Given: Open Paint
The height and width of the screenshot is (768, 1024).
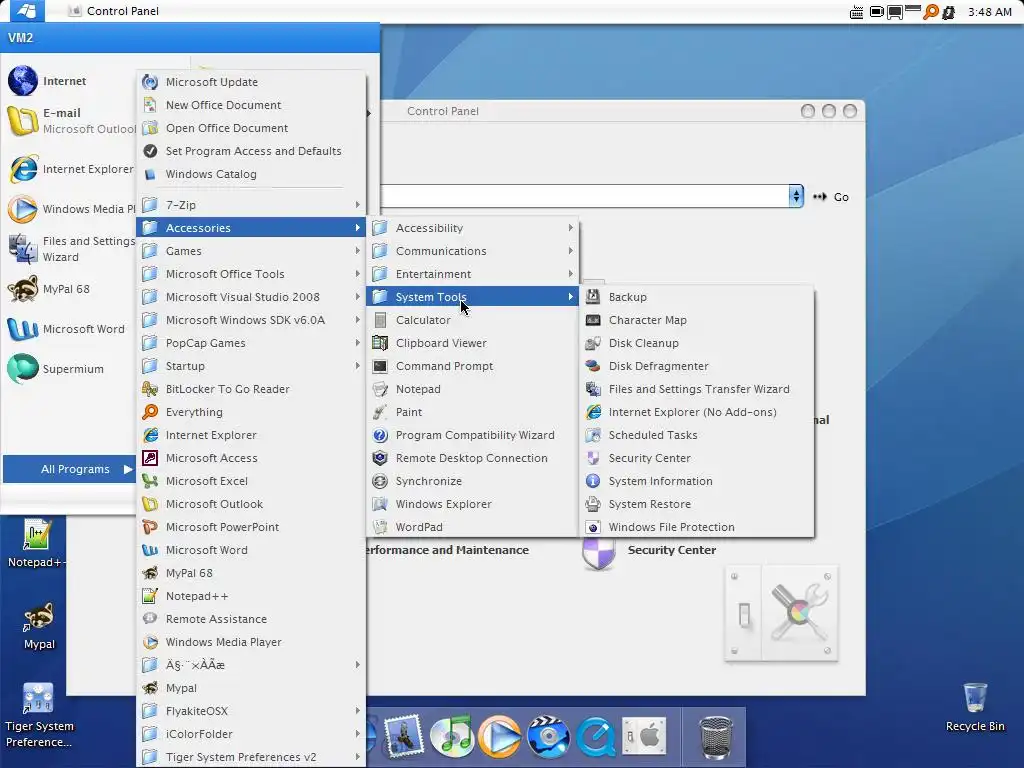Looking at the screenshot, I should 472,412.
